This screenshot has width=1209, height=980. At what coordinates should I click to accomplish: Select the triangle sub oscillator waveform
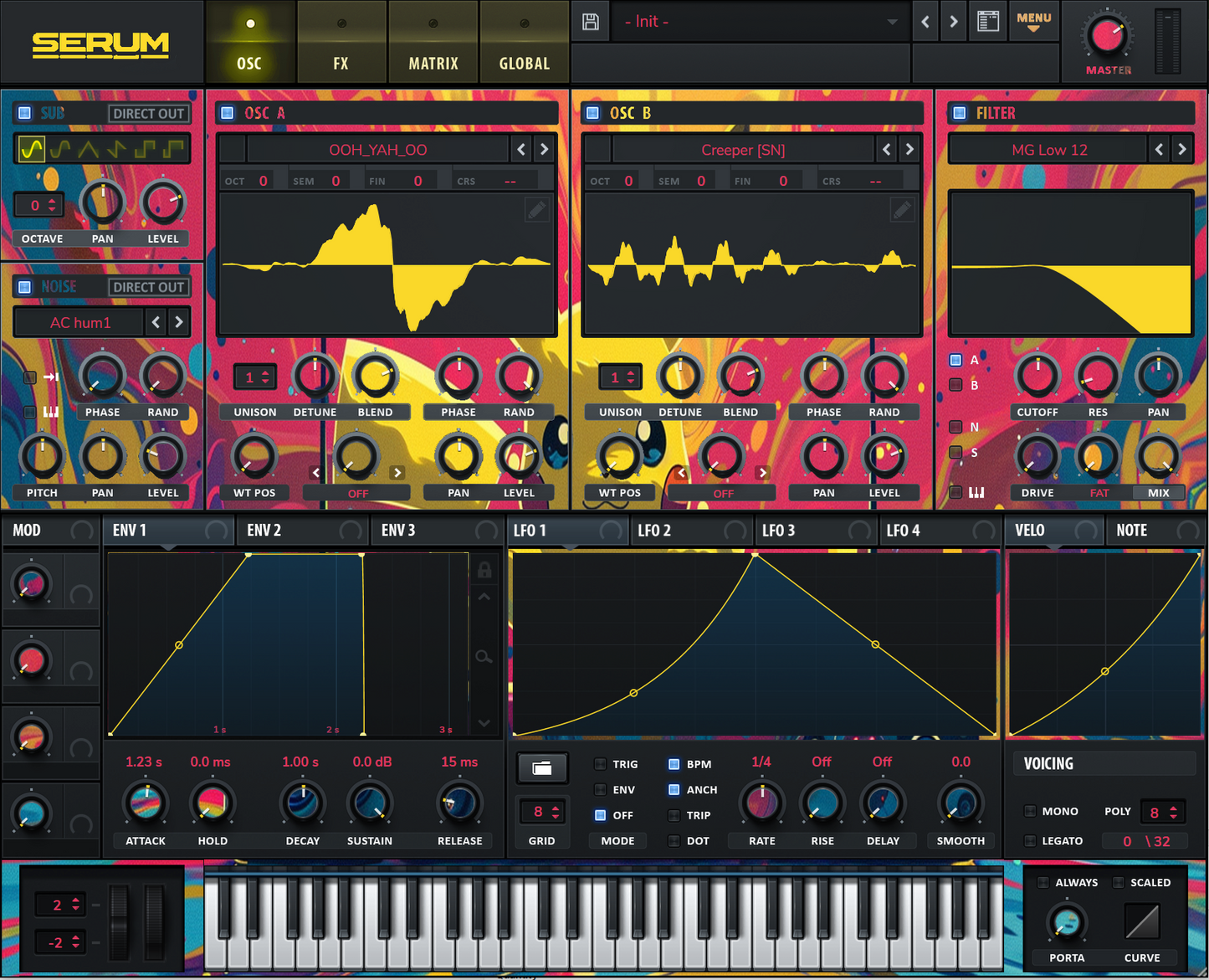point(88,150)
